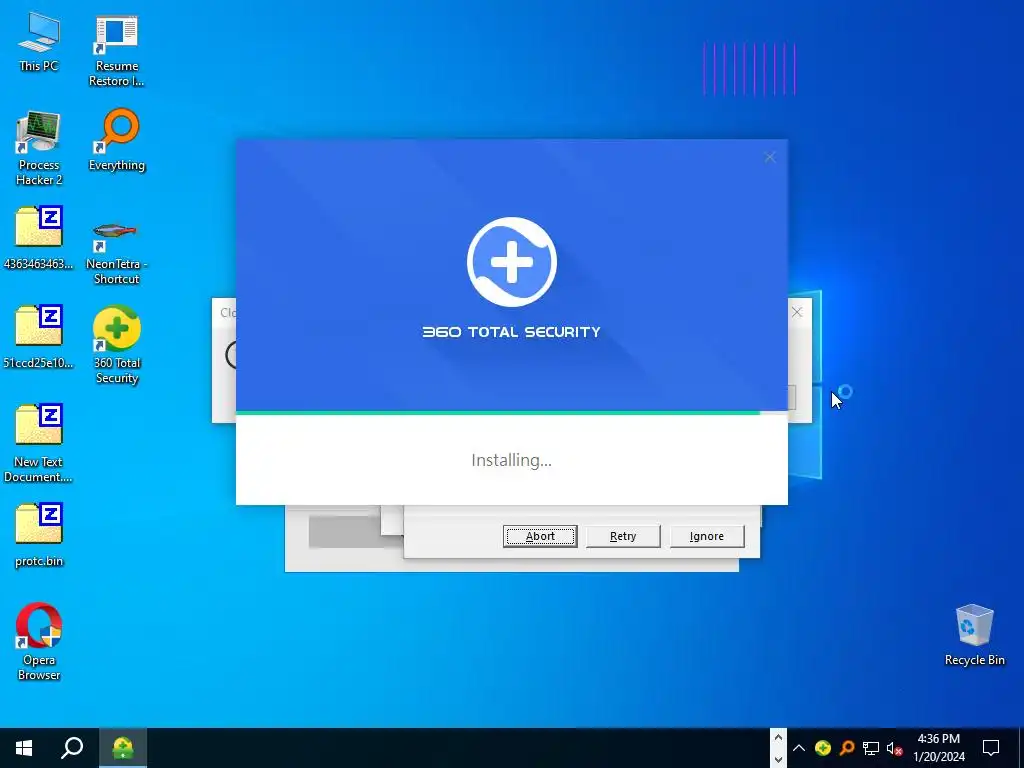Click the muted volume tray icon
This screenshot has height=768, width=1024.
click(x=895, y=748)
